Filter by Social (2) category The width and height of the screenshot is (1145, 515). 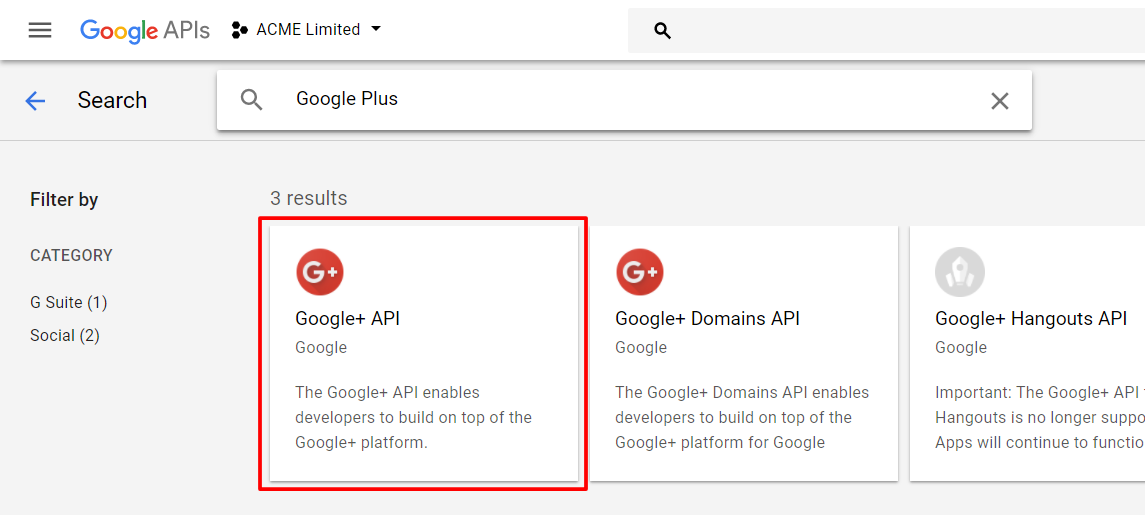tap(65, 336)
